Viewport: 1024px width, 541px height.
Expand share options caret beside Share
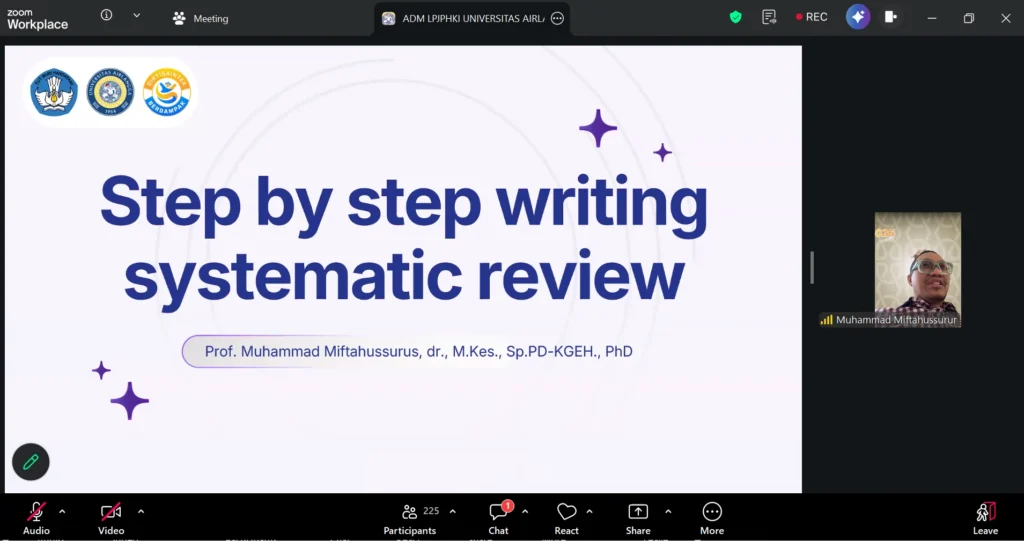pyautogui.click(x=667, y=512)
